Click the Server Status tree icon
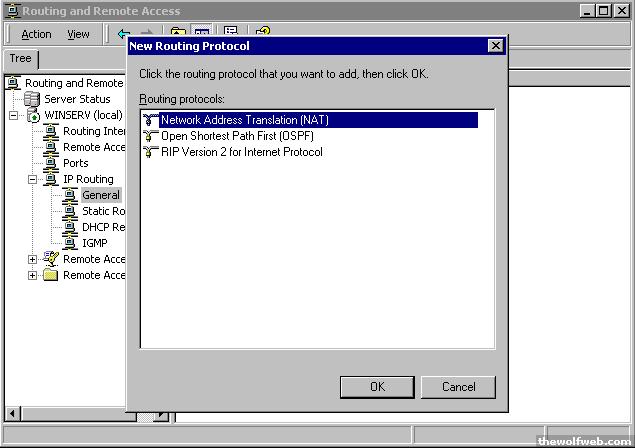This screenshot has width=635, height=448. click(32, 99)
